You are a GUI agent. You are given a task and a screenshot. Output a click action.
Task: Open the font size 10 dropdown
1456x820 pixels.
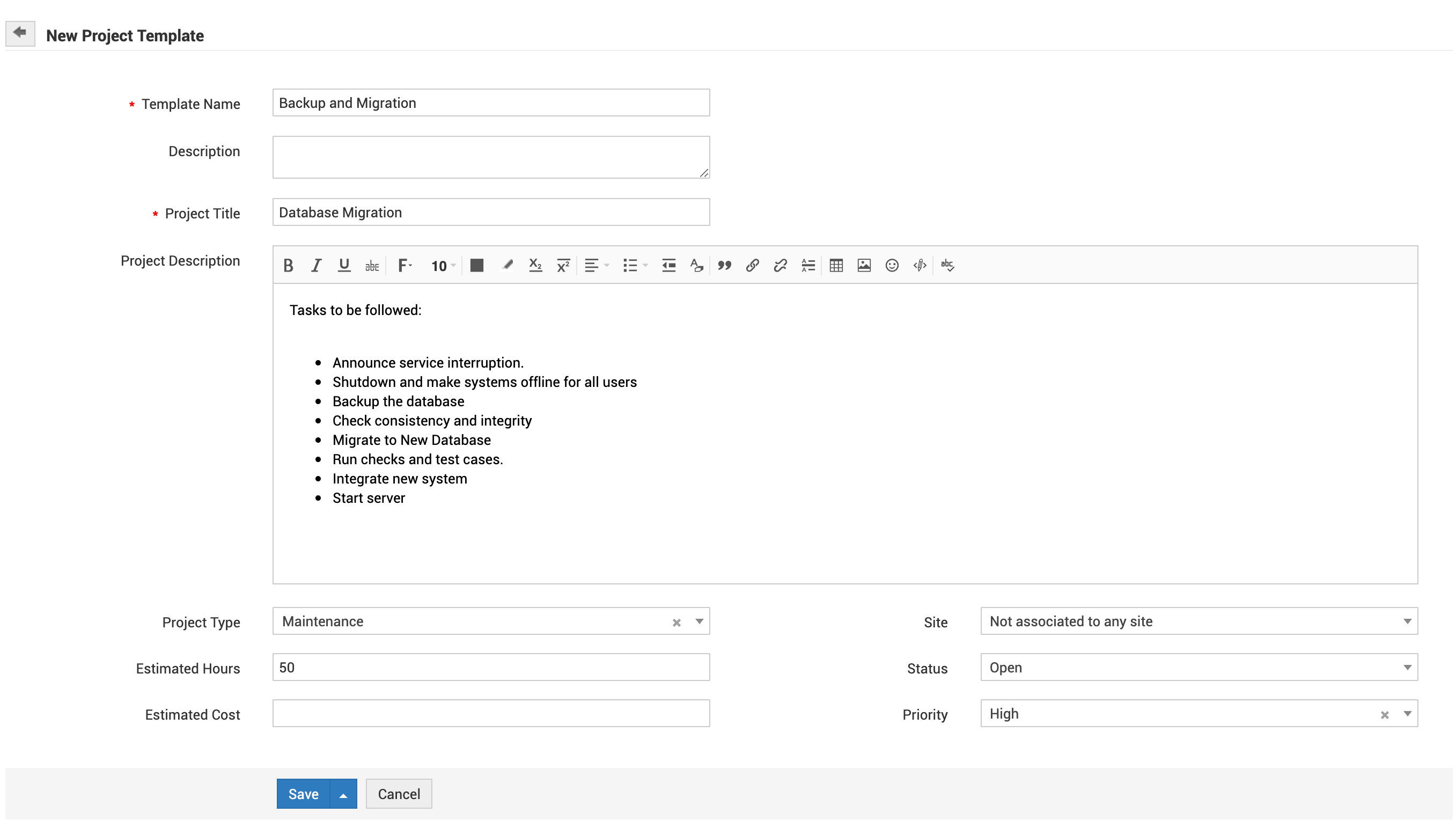point(443,266)
